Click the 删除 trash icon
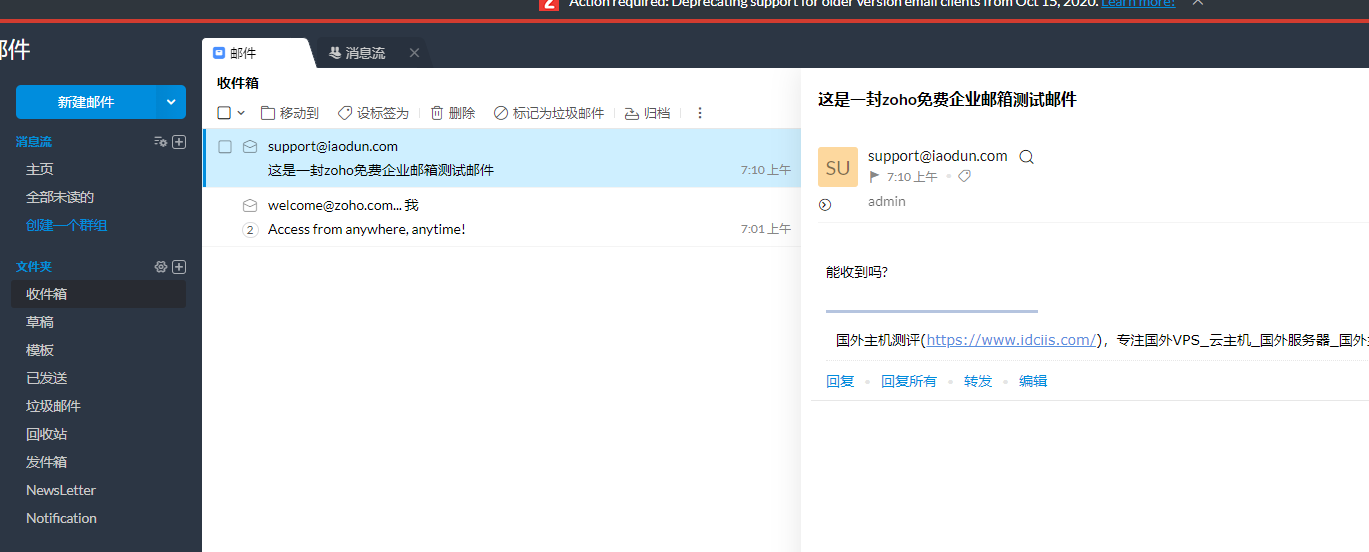Image resolution: width=1369 pixels, height=552 pixels. pyautogui.click(x=437, y=113)
